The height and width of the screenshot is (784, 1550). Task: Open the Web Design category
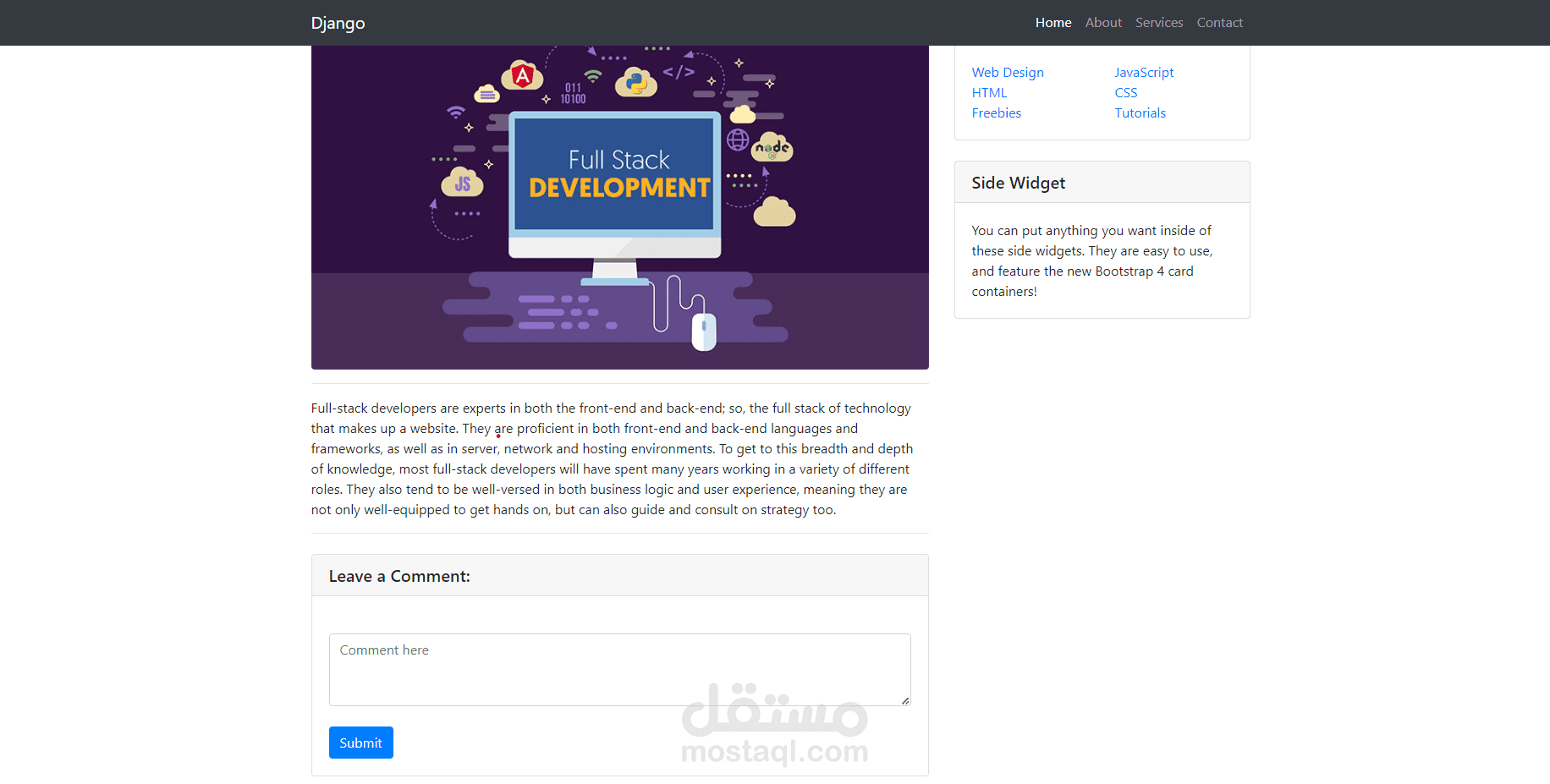click(x=1008, y=73)
